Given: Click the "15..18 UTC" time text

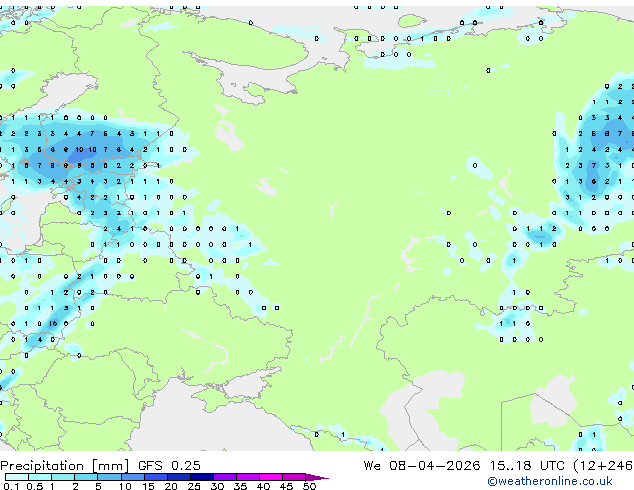Looking at the screenshot, I should [527, 465].
